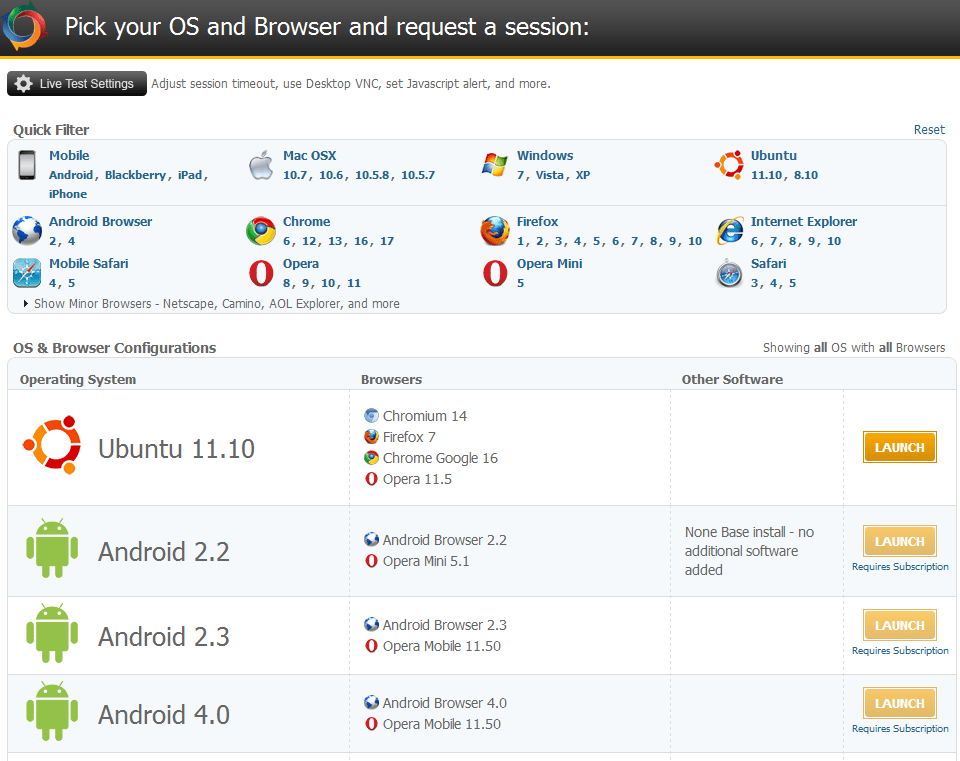The width and height of the screenshot is (960, 761).
Task: Select the Internet Explorer filter heading
Action: pyautogui.click(x=804, y=222)
